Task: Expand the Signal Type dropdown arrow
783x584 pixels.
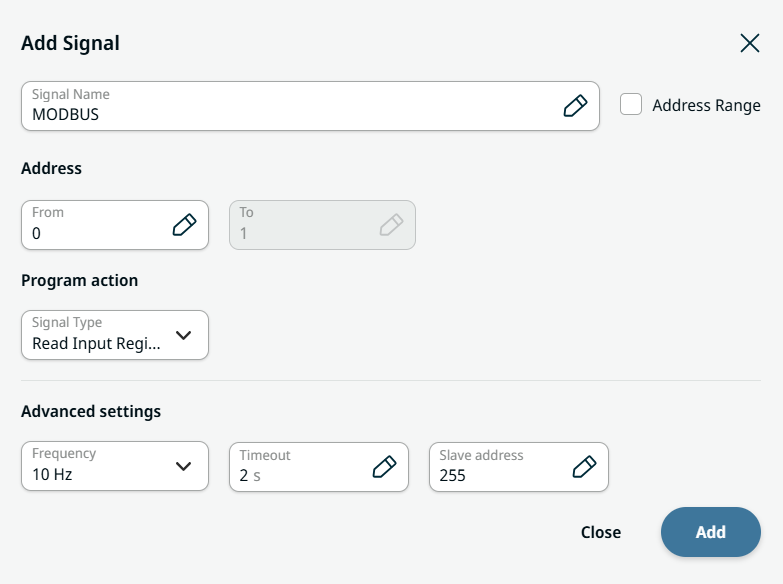Action: 183,335
